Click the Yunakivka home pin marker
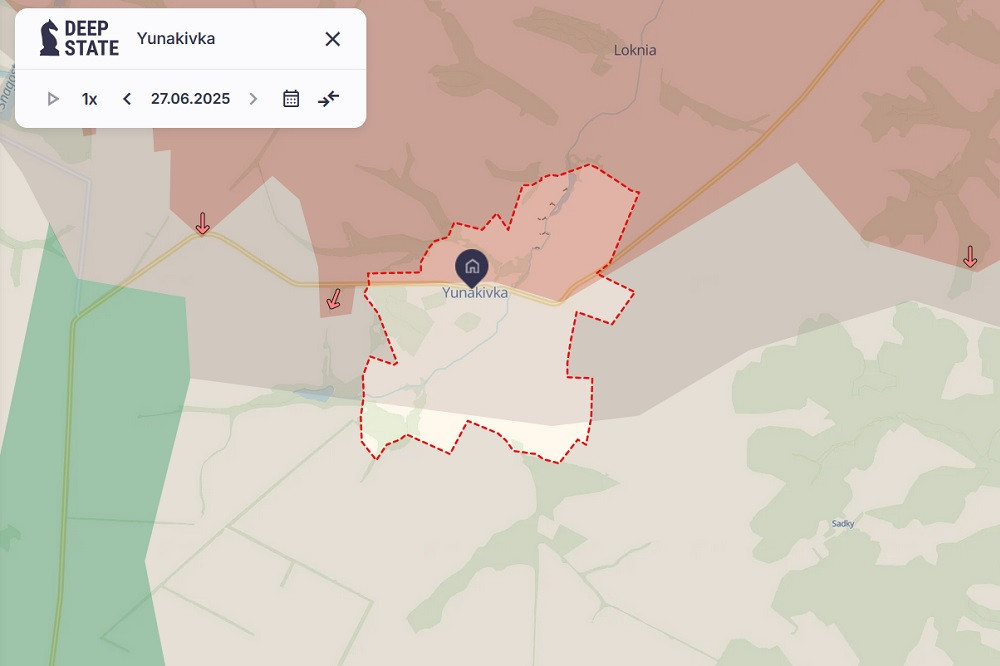 click(472, 266)
